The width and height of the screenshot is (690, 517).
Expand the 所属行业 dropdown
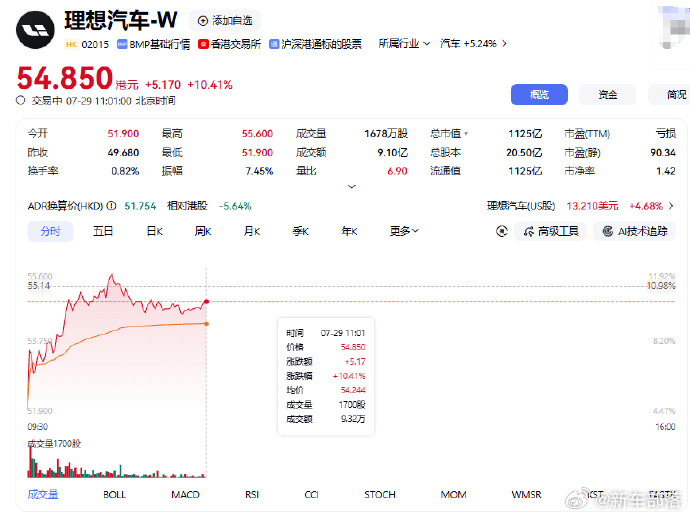click(x=404, y=44)
